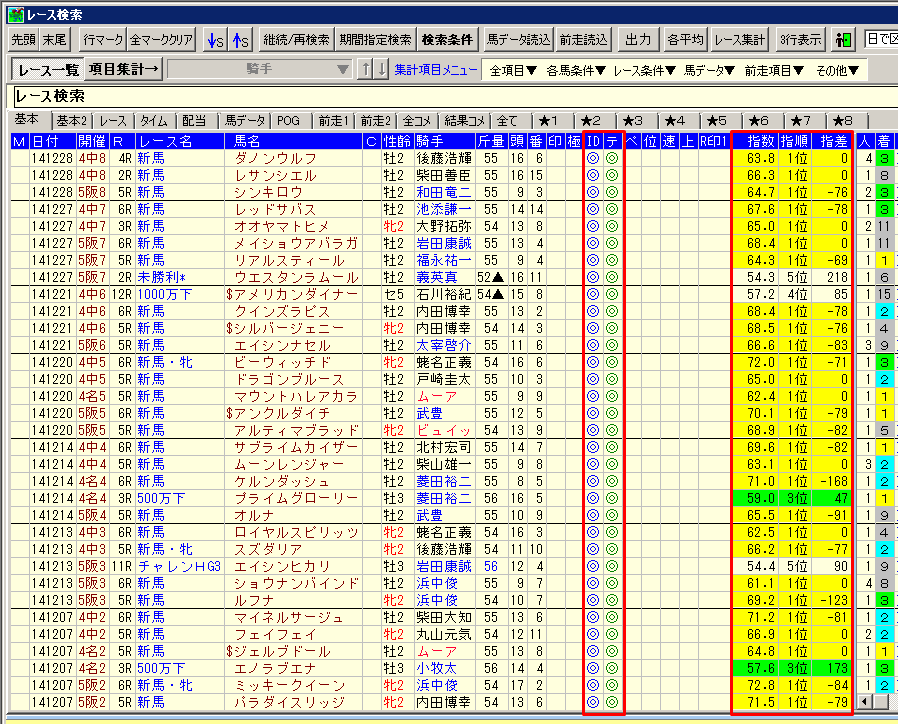Click the 全マーククリア button

(x=162, y=40)
